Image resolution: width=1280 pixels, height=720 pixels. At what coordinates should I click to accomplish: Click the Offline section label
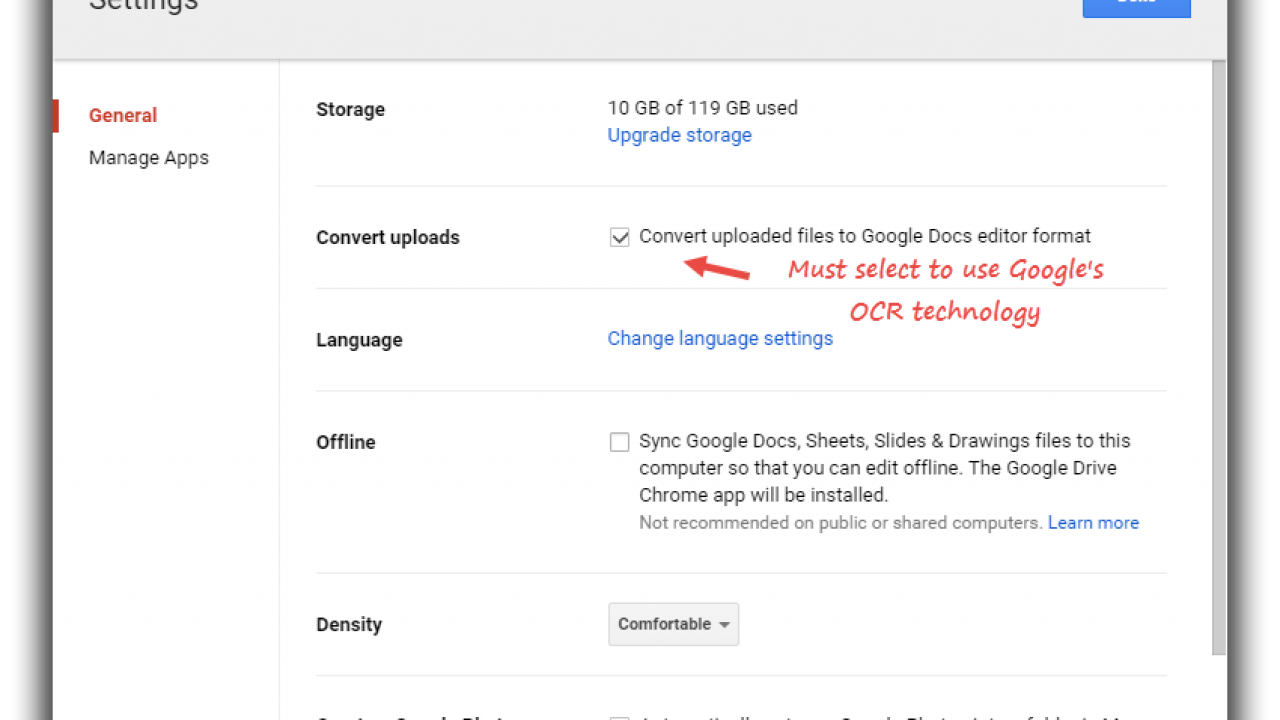click(345, 441)
